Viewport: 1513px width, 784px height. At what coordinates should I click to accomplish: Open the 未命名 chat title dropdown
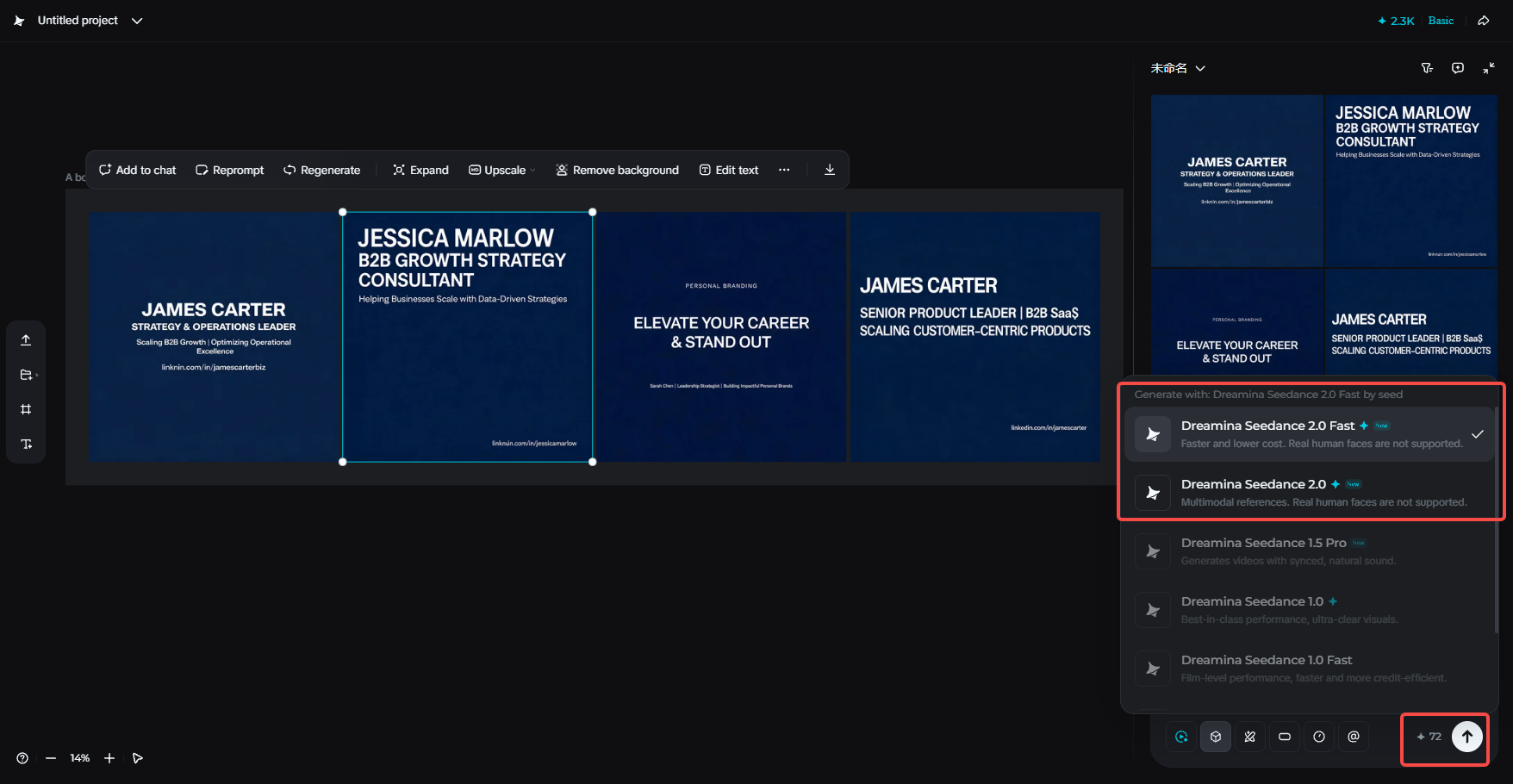click(1178, 68)
